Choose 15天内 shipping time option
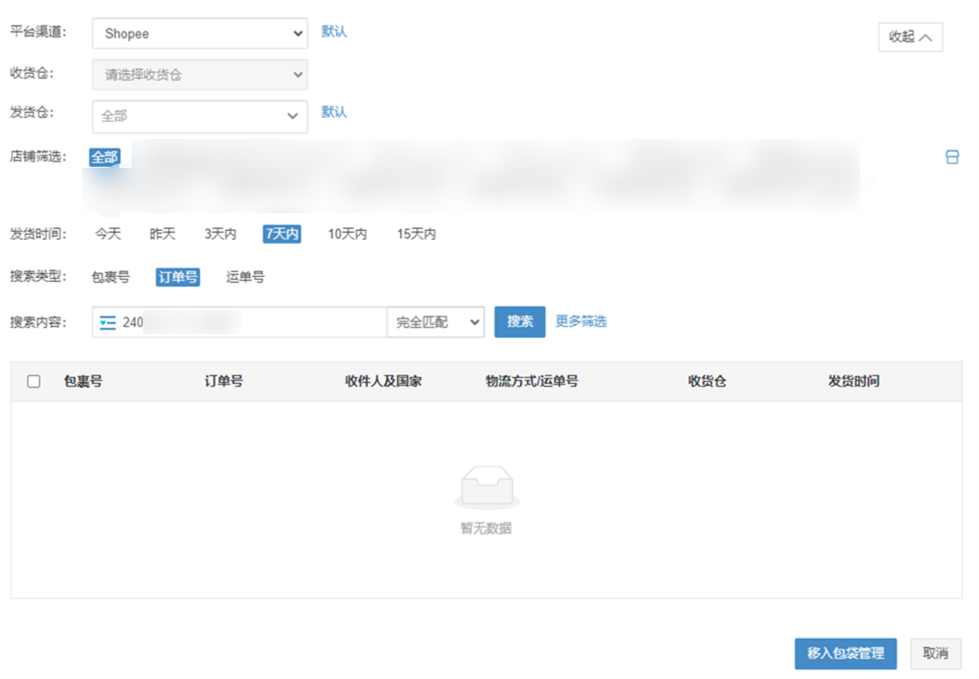Viewport: 979px width, 679px height. click(x=416, y=234)
